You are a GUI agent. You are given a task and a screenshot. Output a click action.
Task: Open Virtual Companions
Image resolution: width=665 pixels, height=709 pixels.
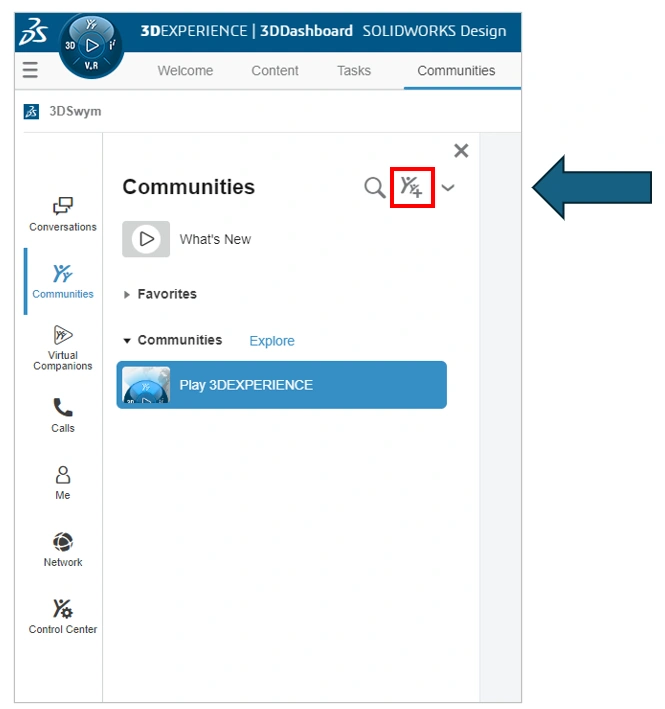tap(63, 348)
